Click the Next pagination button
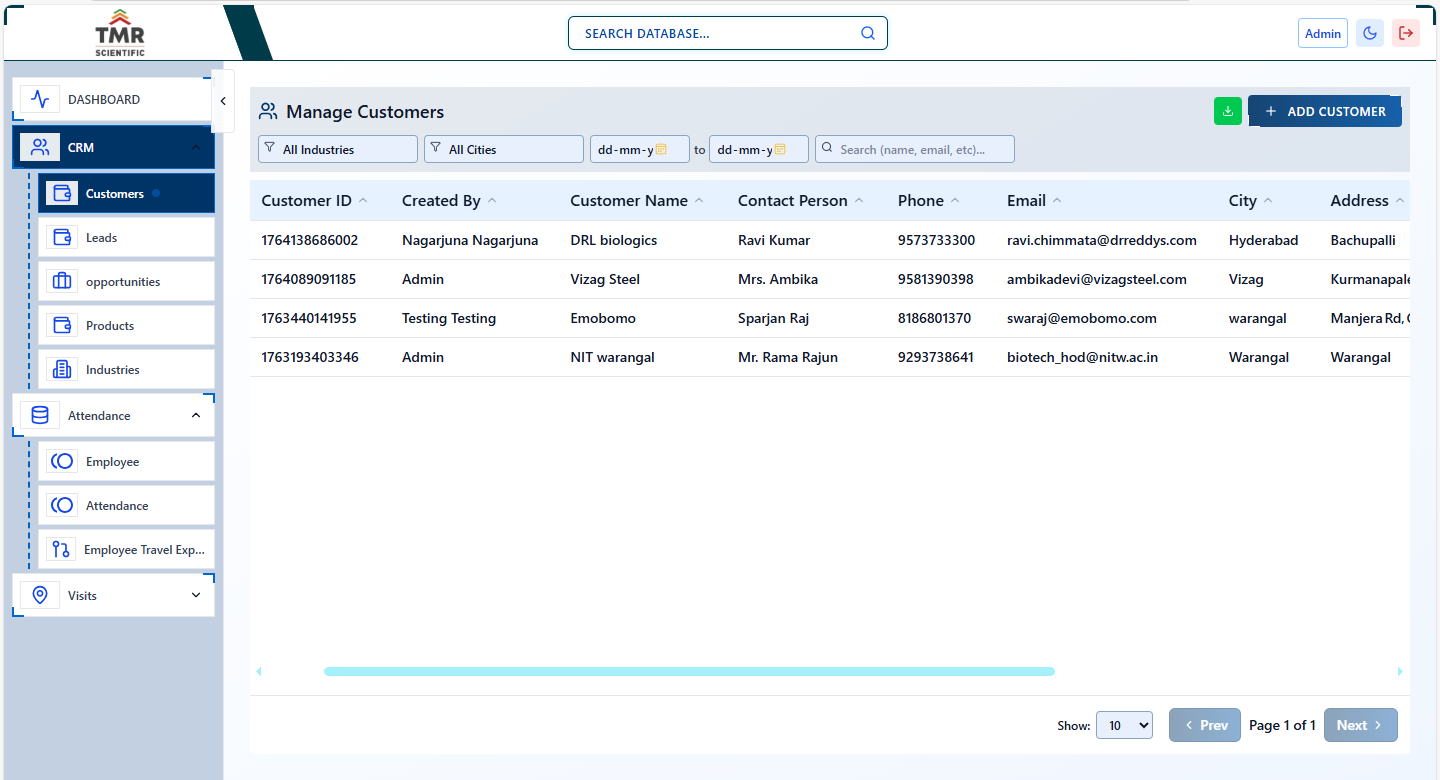The image size is (1440, 780). click(1361, 725)
